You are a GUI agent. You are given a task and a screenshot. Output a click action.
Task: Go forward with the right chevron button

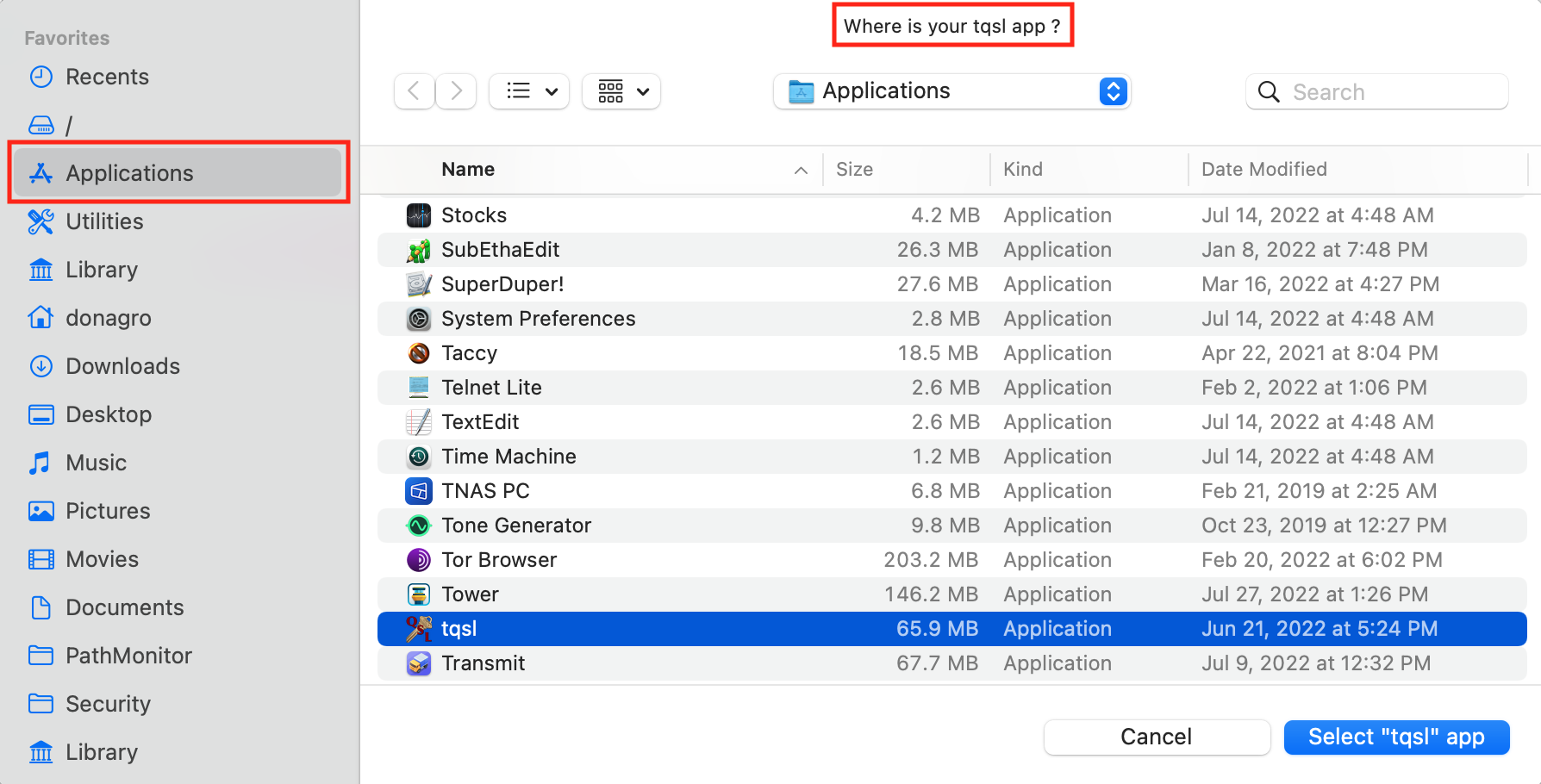tap(456, 91)
